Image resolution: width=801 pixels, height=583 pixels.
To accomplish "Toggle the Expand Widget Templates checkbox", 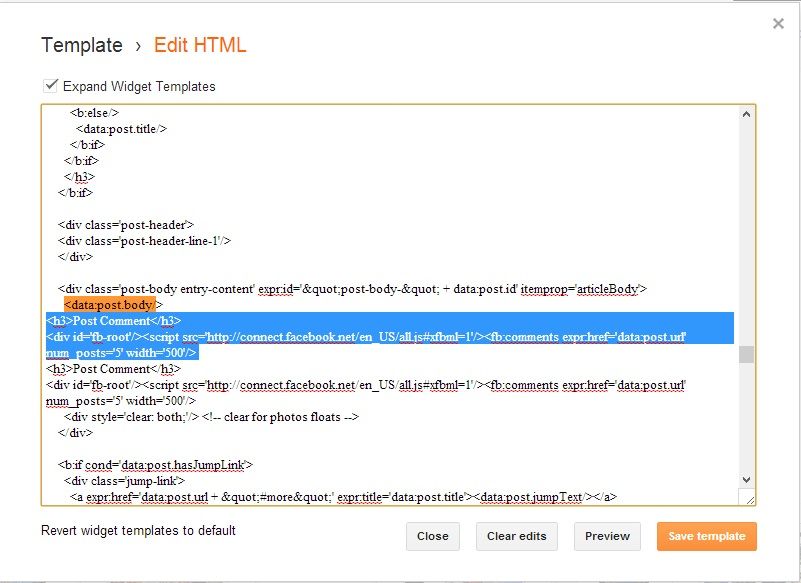I will [50, 86].
